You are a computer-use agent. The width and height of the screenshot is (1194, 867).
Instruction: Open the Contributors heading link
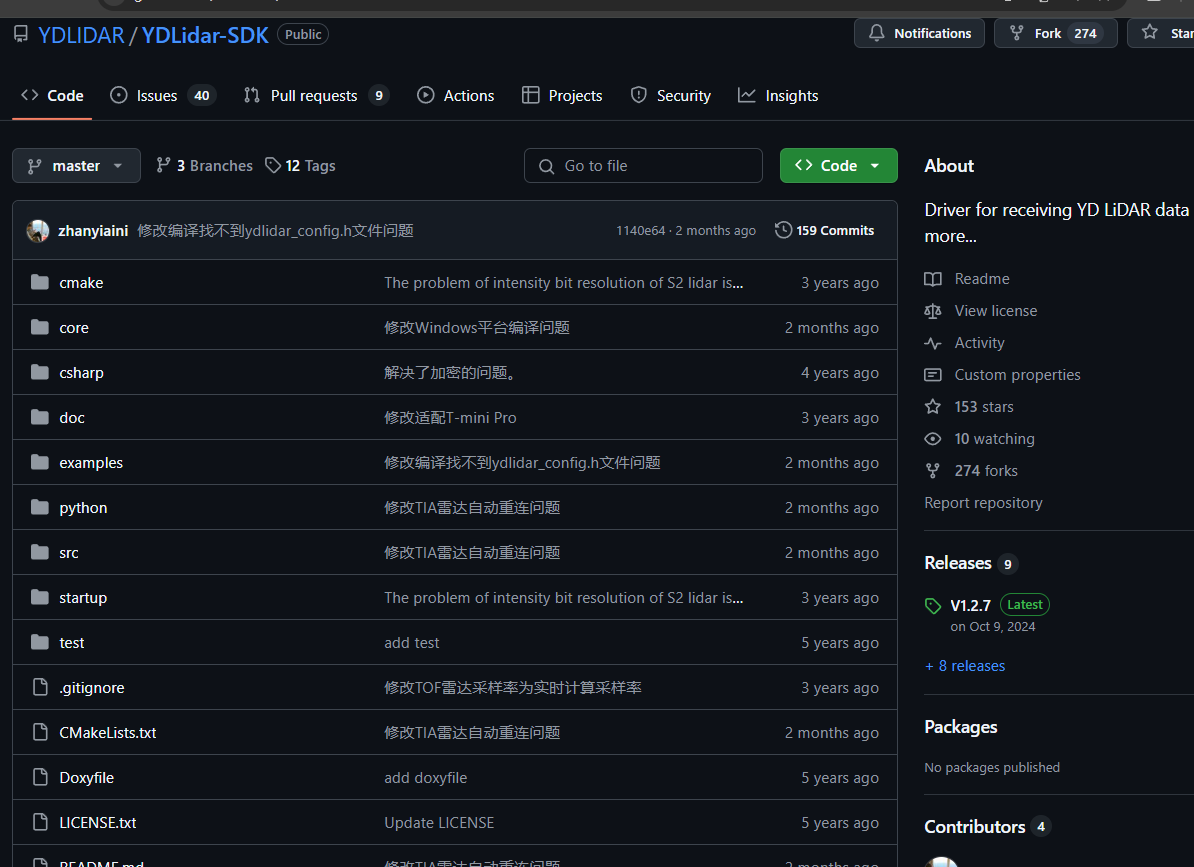point(975,827)
